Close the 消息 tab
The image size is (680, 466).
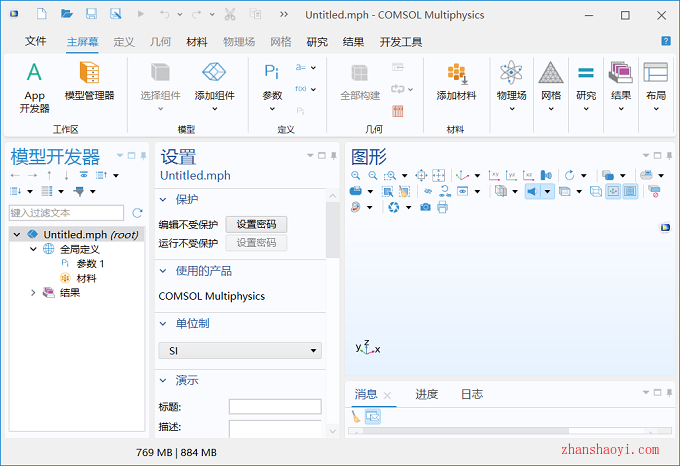tap(387, 395)
